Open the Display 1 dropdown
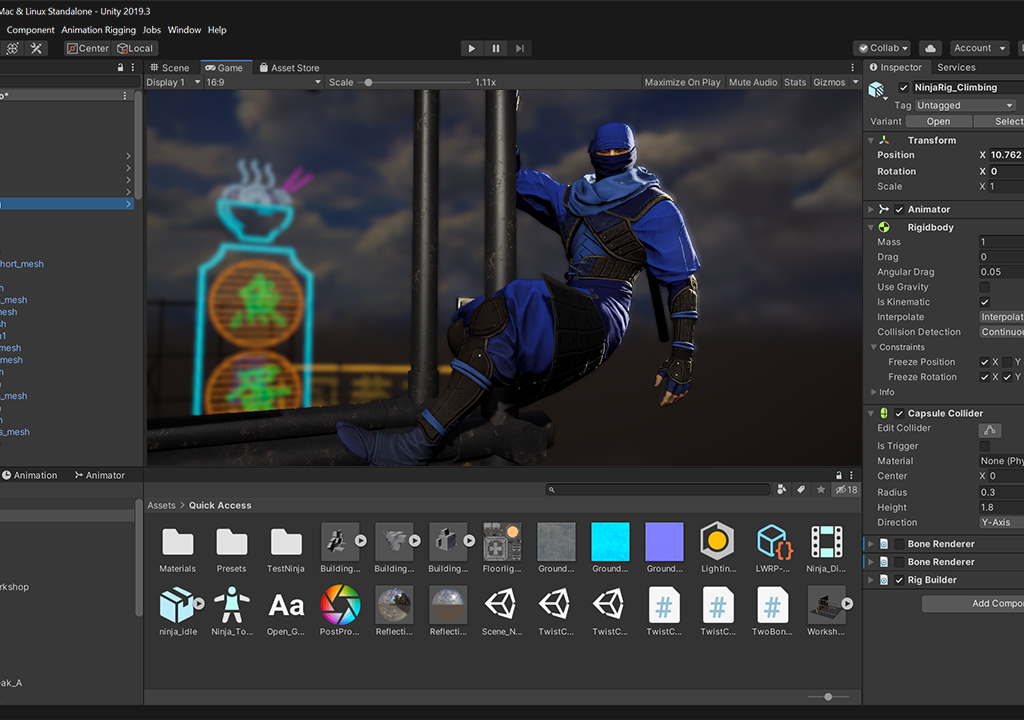This screenshot has height=720, width=1024. pyautogui.click(x=174, y=82)
